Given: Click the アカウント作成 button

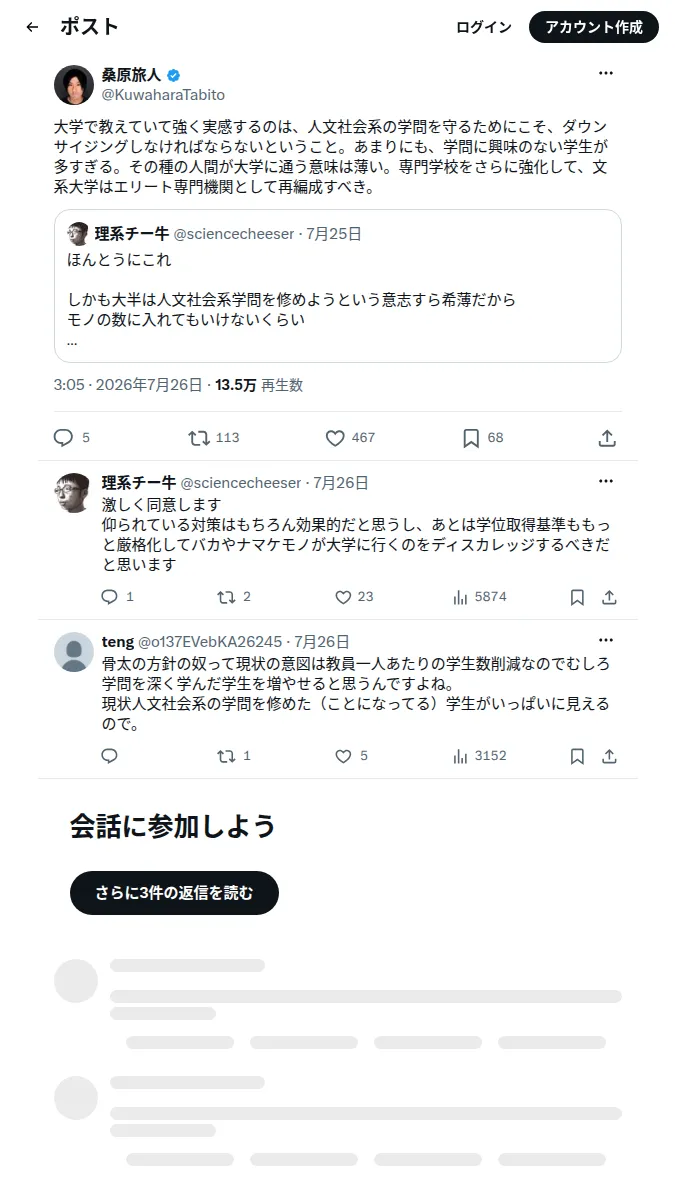Looking at the screenshot, I should 594,27.
